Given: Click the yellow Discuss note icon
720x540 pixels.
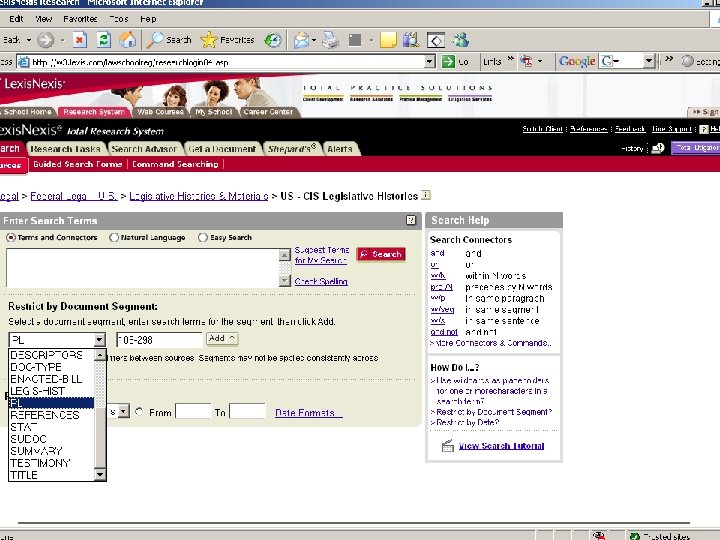Looking at the screenshot, I should pos(388,40).
